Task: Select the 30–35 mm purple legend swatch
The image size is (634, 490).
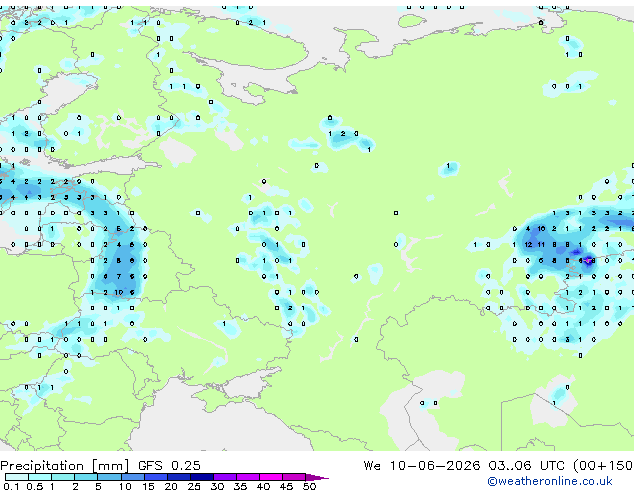Action: click(x=225, y=477)
